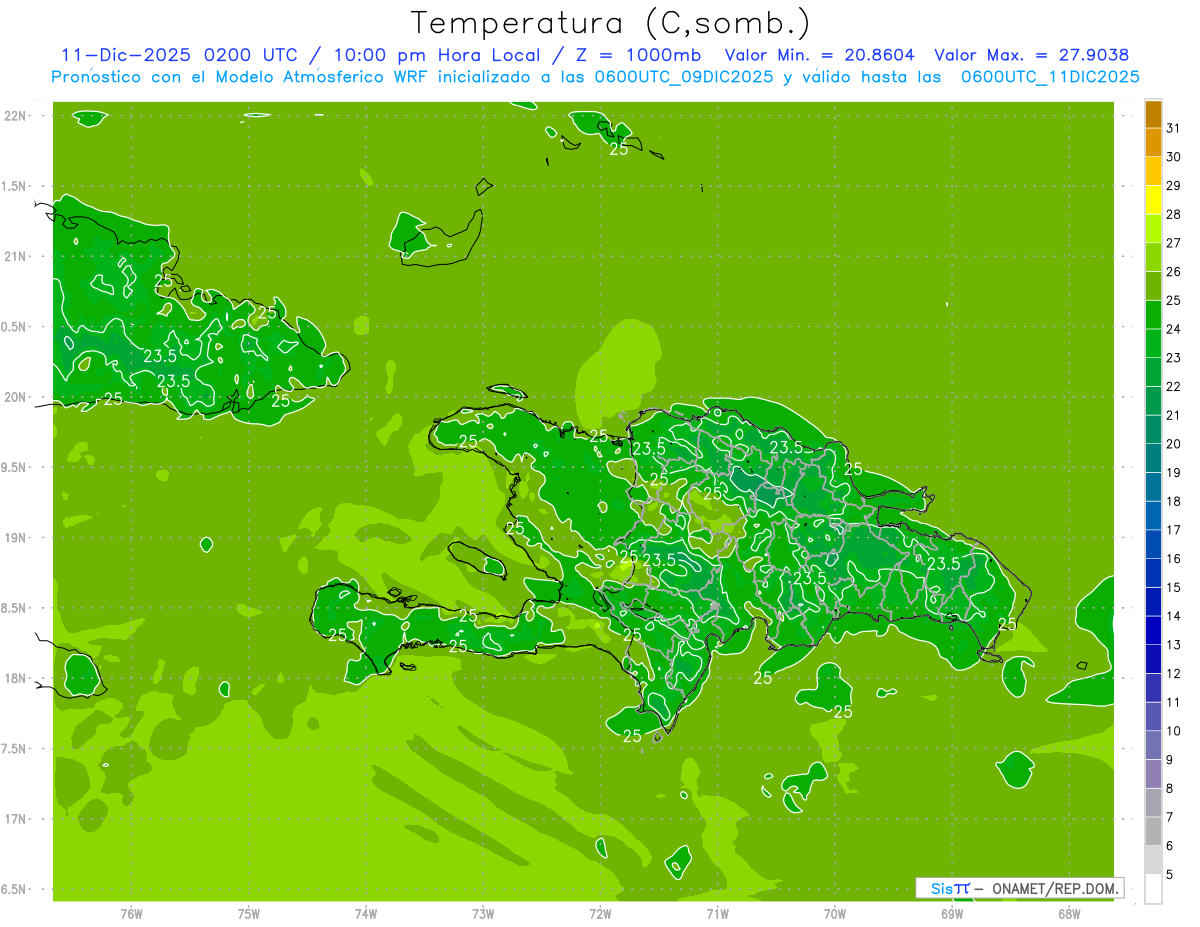Image resolution: width=1200 pixels, height=927 pixels.
Task: Click legend scale value "15"
Action: click(x=1174, y=587)
